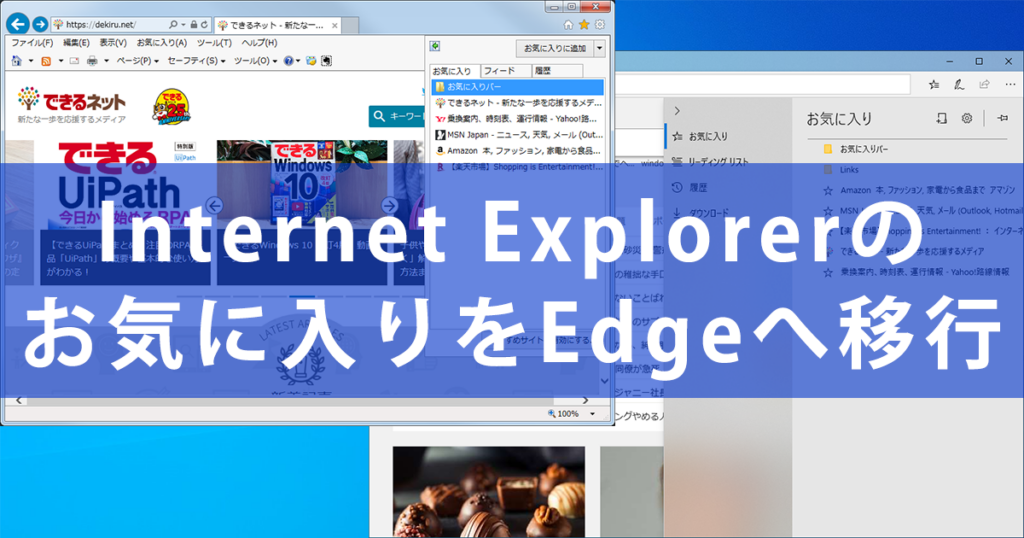Open the ページ(P) dropdown menu
The image size is (1024, 538).
pos(137,61)
